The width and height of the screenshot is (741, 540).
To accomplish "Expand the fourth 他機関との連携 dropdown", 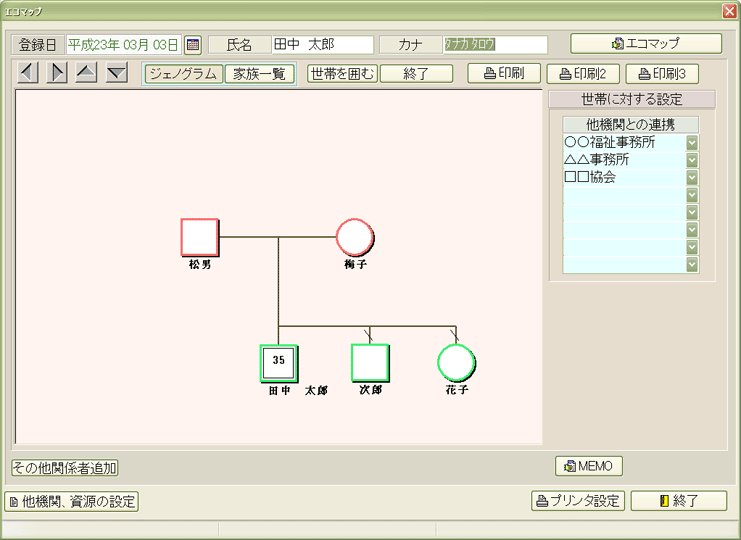I will point(692,195).
